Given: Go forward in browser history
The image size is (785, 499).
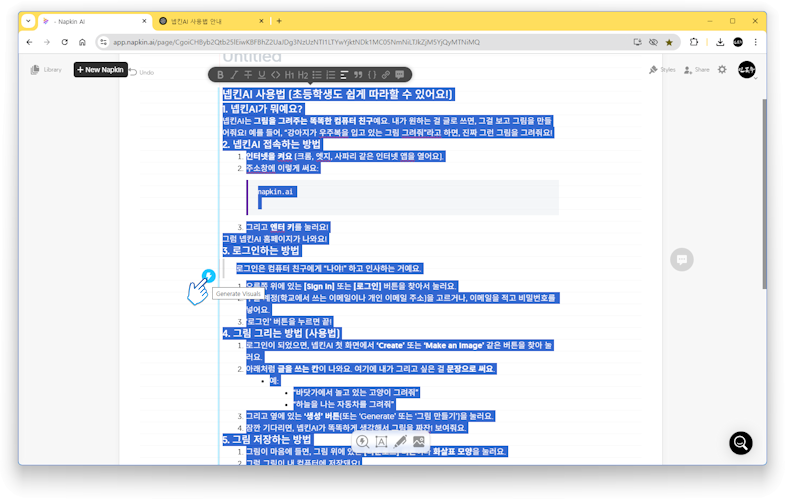Looking at the screenshot, I should click(x=47, y=42).
